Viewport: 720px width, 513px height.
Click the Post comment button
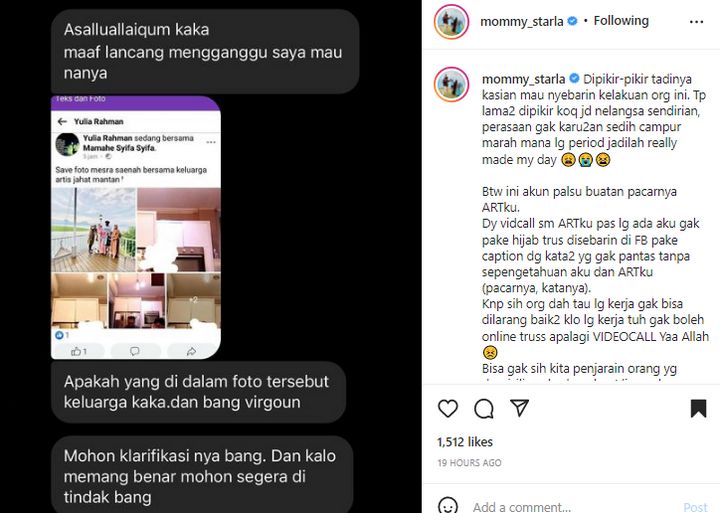pyautogui.click(x=695, y=507)
